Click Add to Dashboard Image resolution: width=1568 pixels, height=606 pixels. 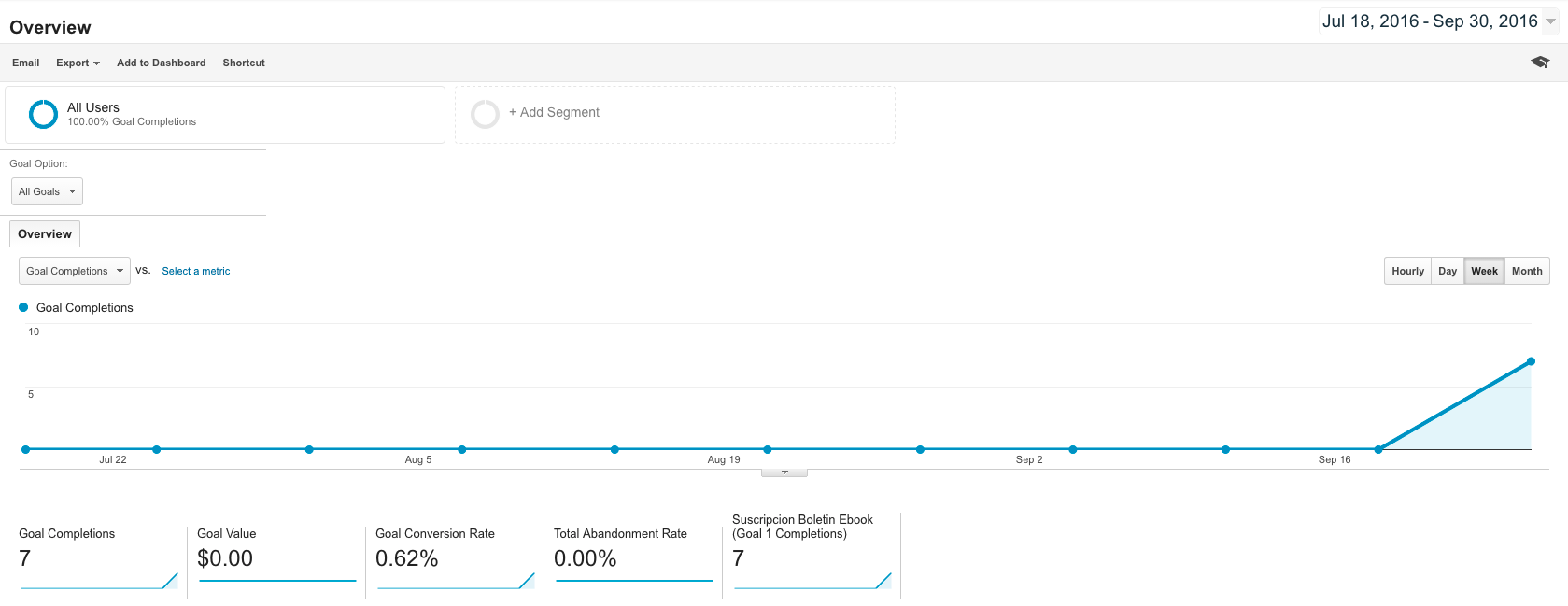click(x=162, y=63)
